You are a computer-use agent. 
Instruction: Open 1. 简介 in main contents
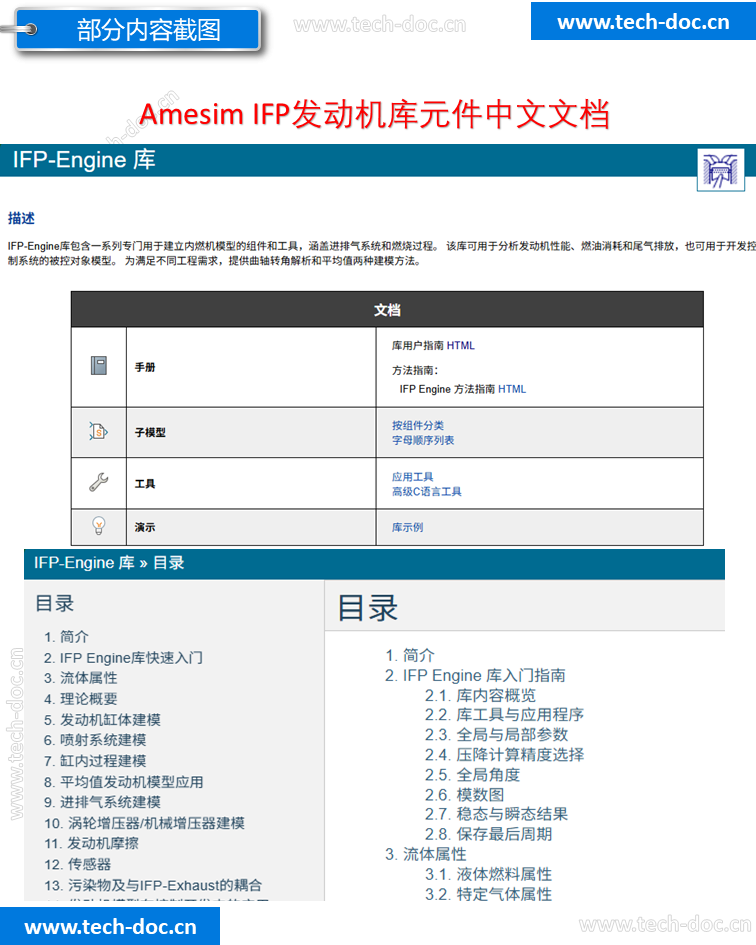(x=410, y=655)
